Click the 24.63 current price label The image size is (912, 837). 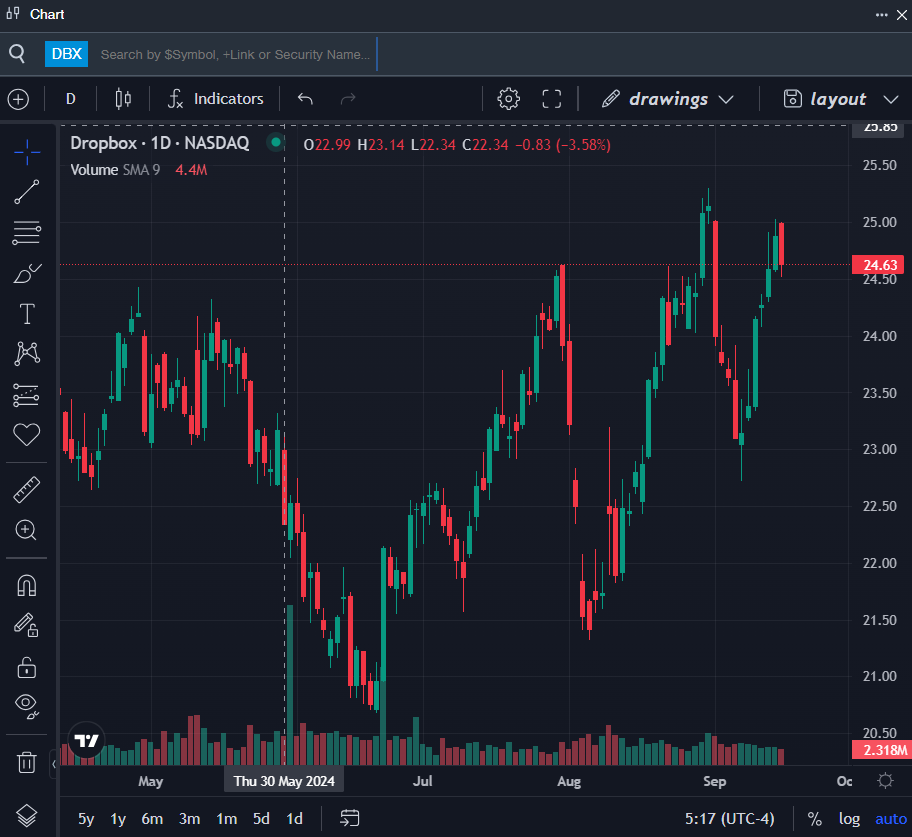(878, 265)
